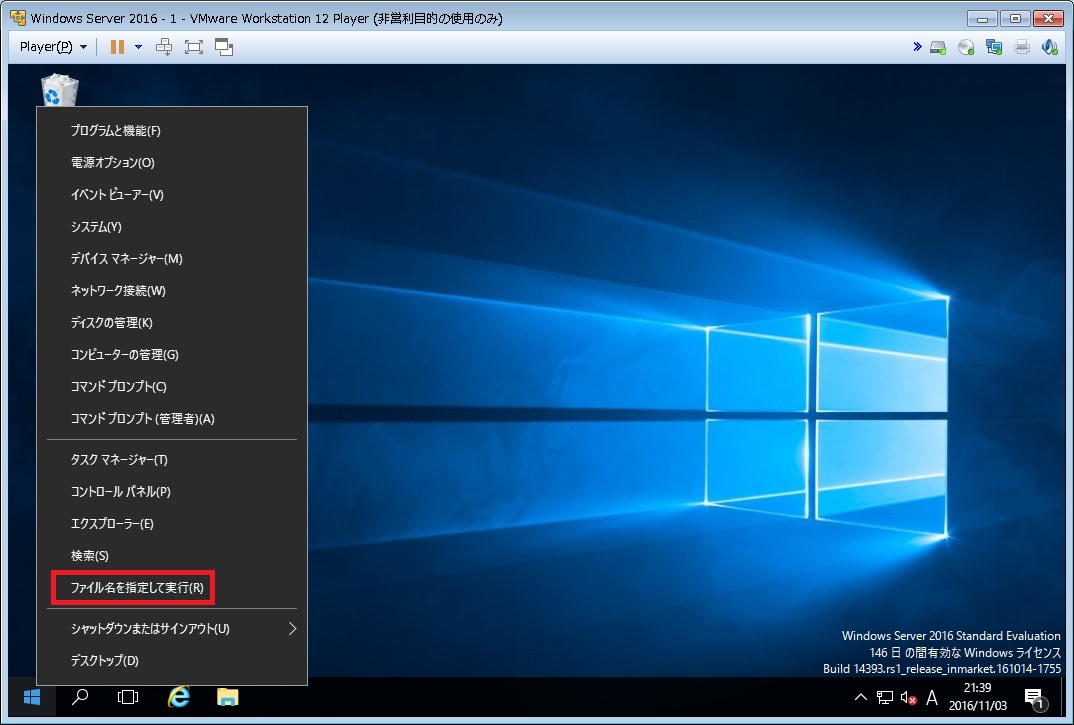Open taskbar search magnifier
The height and width of the screenshot is (725, 1074).
[80, 698]
